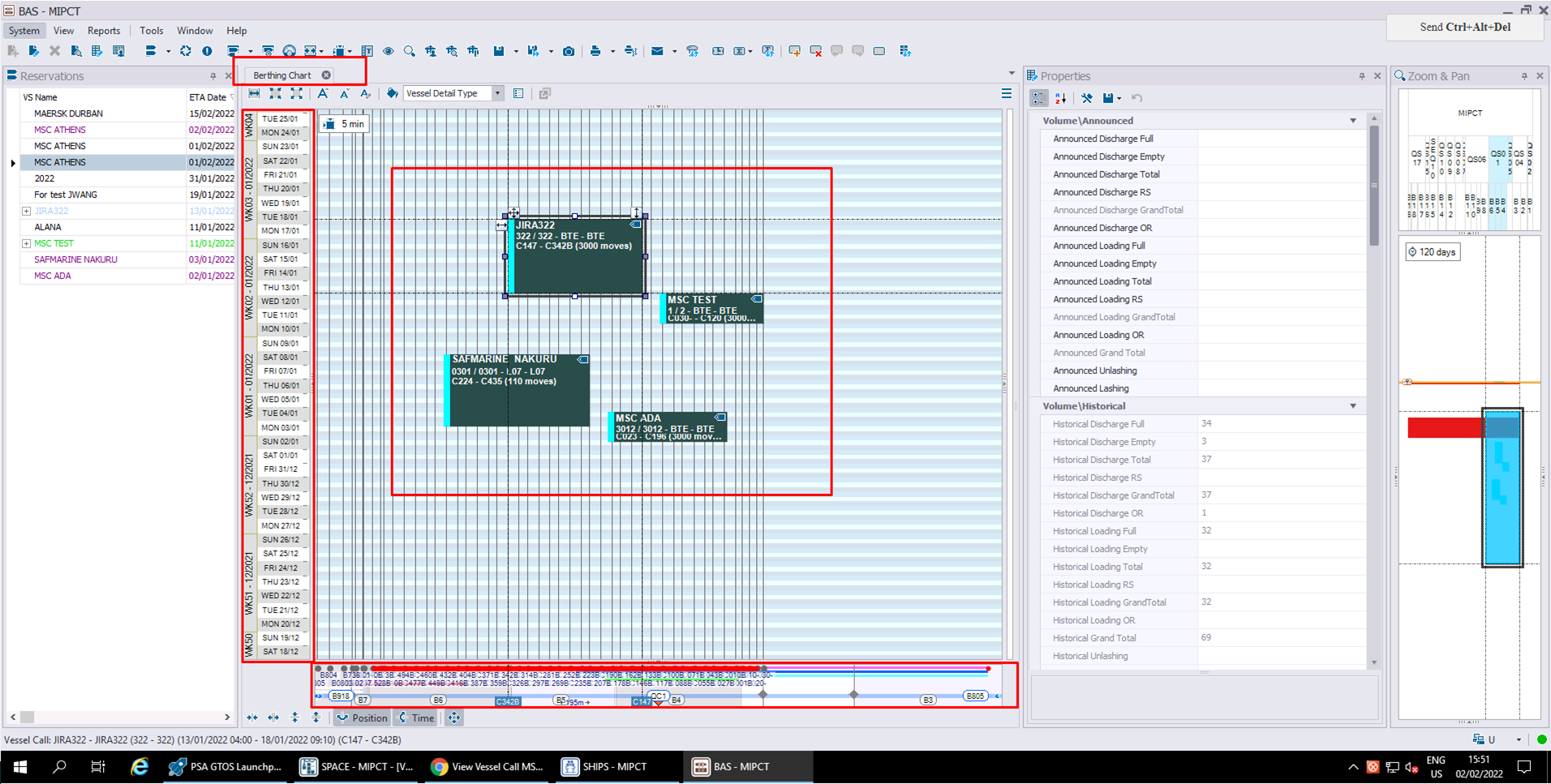Toggle categorized view in Properties panel
The width and height of the screenshot is (1551, 784).
coord(1039,98)
